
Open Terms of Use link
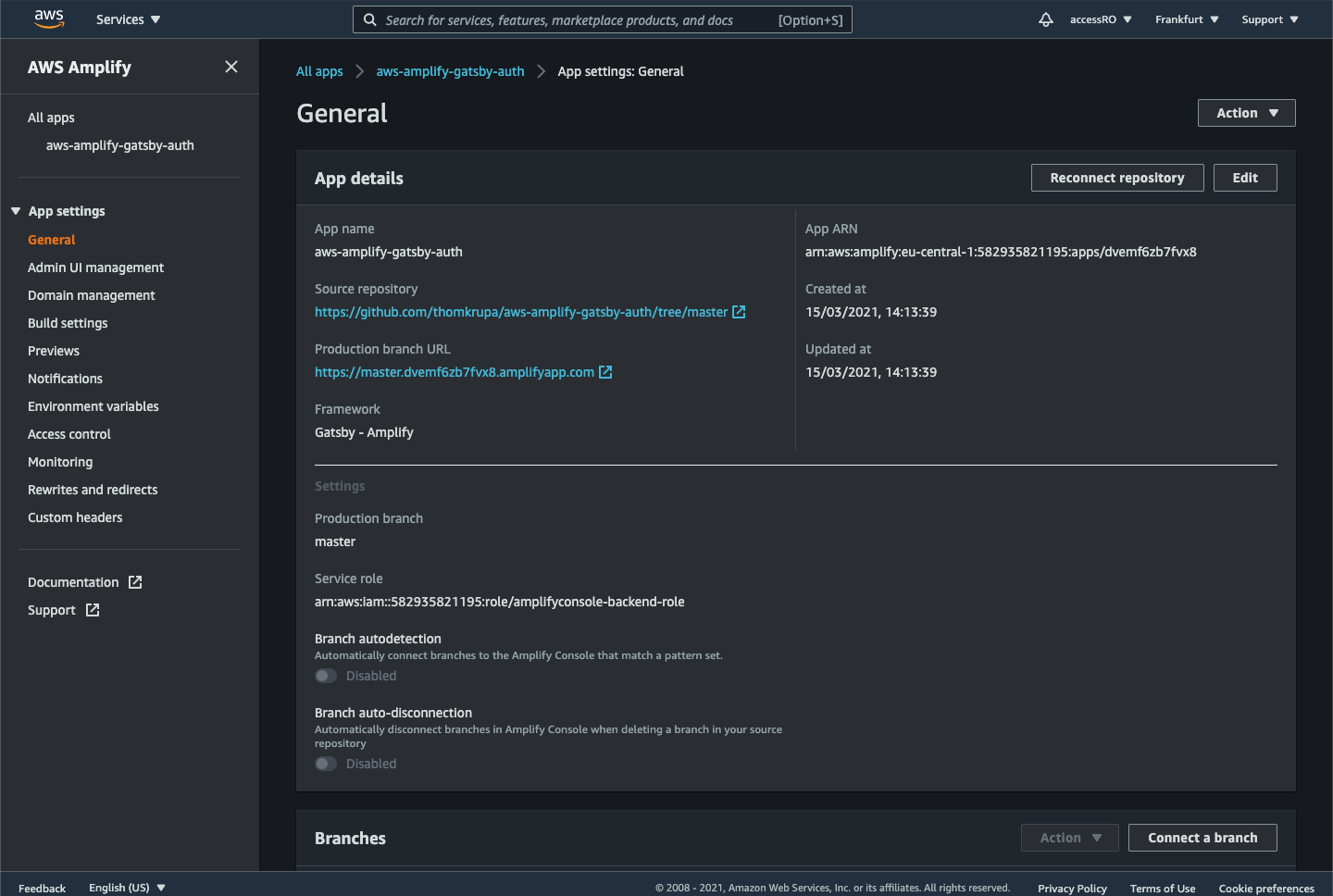[x=1163, y=889]
